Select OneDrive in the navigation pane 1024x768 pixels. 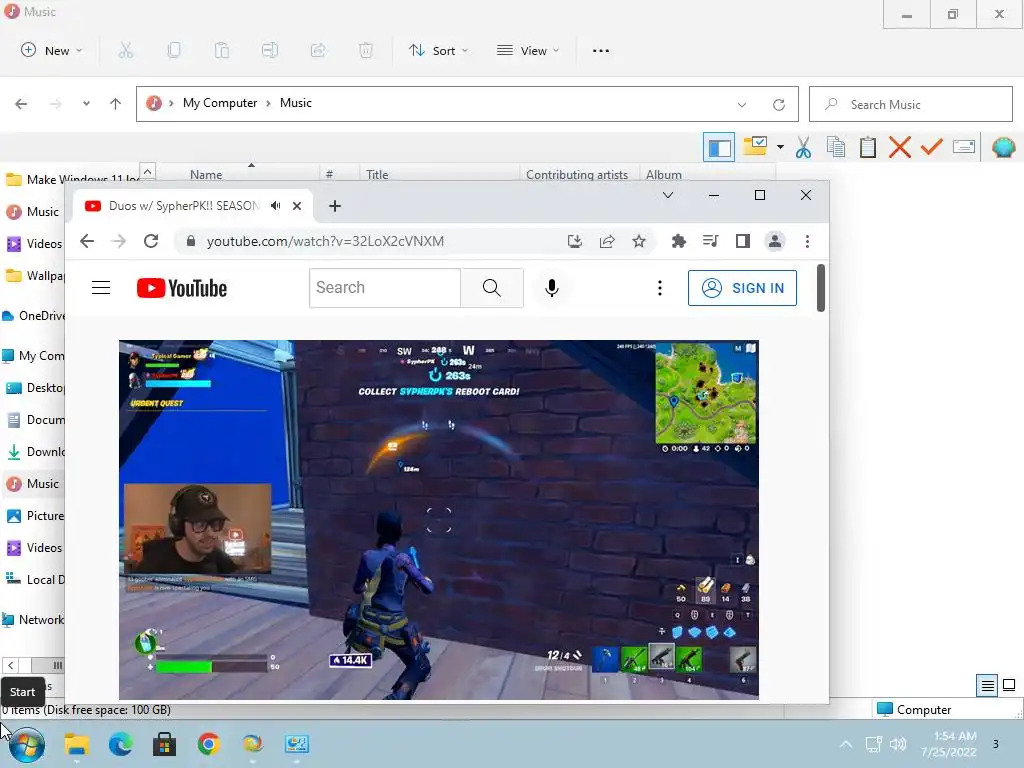pyautogui.click(x=34, y=315)
